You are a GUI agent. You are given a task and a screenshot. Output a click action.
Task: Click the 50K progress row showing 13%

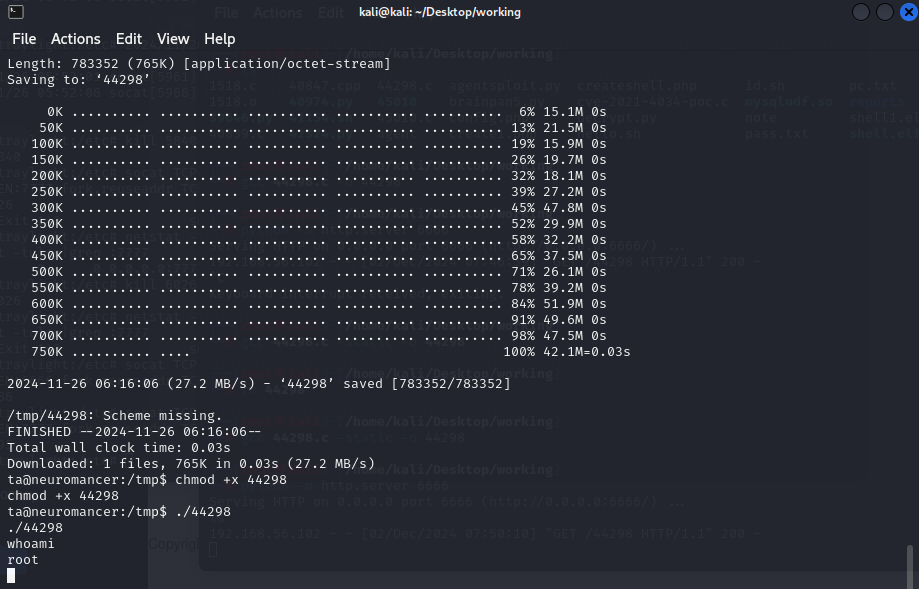tap(322, 127)
